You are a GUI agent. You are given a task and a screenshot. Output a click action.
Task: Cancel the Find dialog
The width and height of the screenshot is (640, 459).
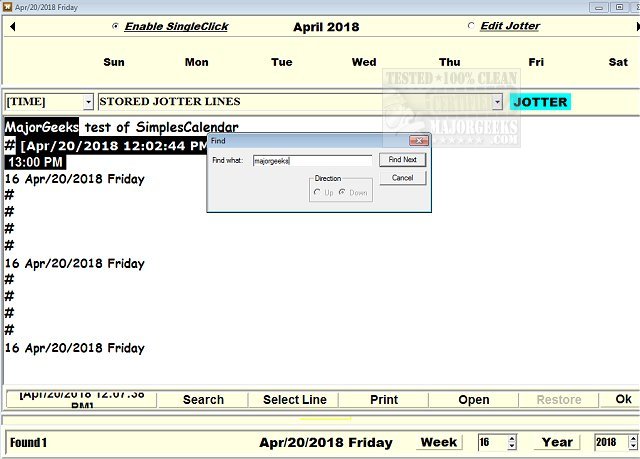[402, 178]
